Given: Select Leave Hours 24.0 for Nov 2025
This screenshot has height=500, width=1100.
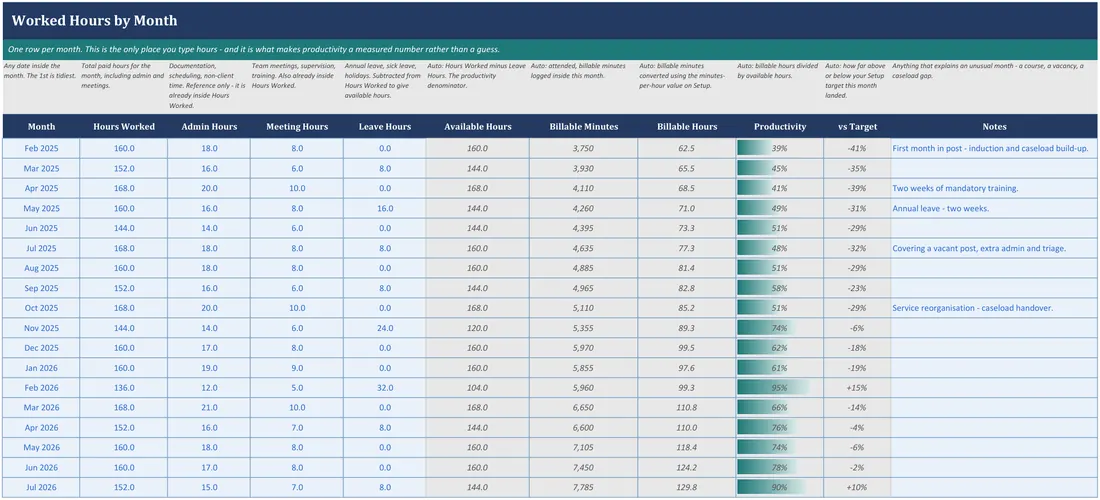Looking at the screenshot, I should 384,327.
